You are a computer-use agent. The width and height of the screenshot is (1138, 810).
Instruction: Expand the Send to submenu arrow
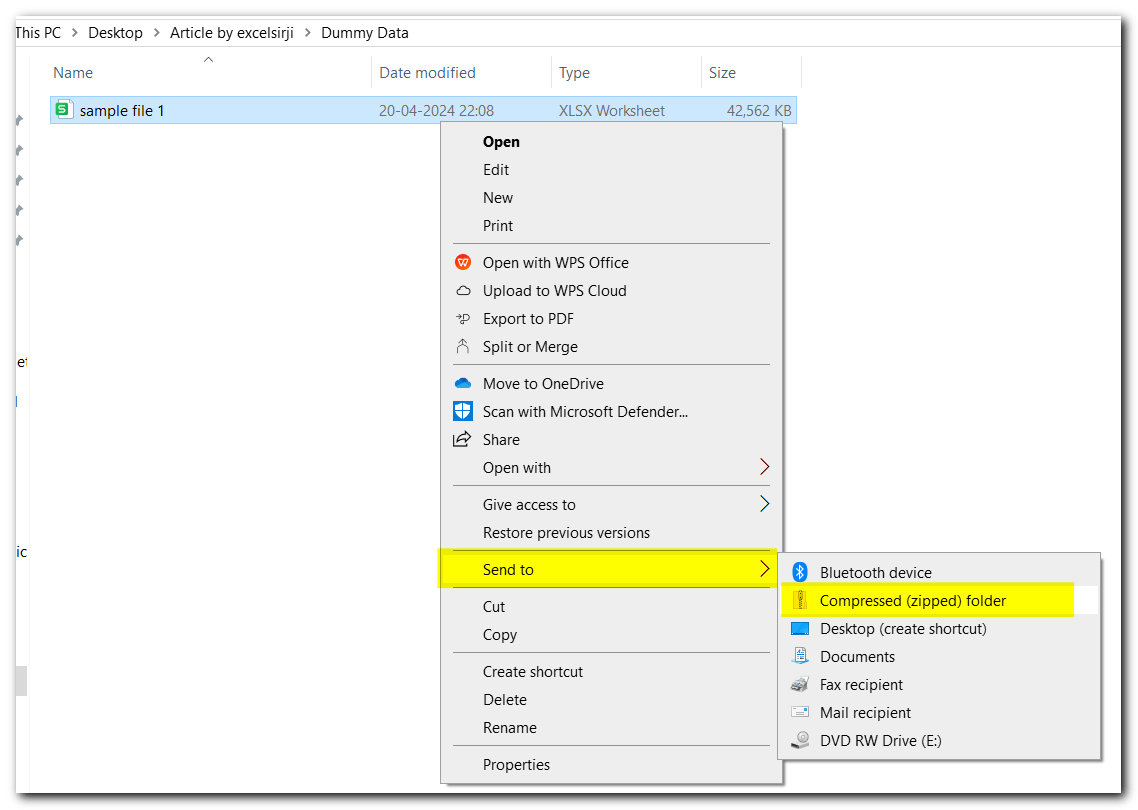coord(765,569)
